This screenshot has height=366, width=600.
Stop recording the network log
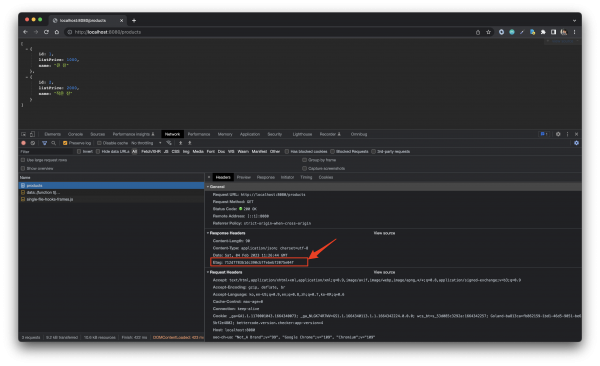tap(23, 143)
